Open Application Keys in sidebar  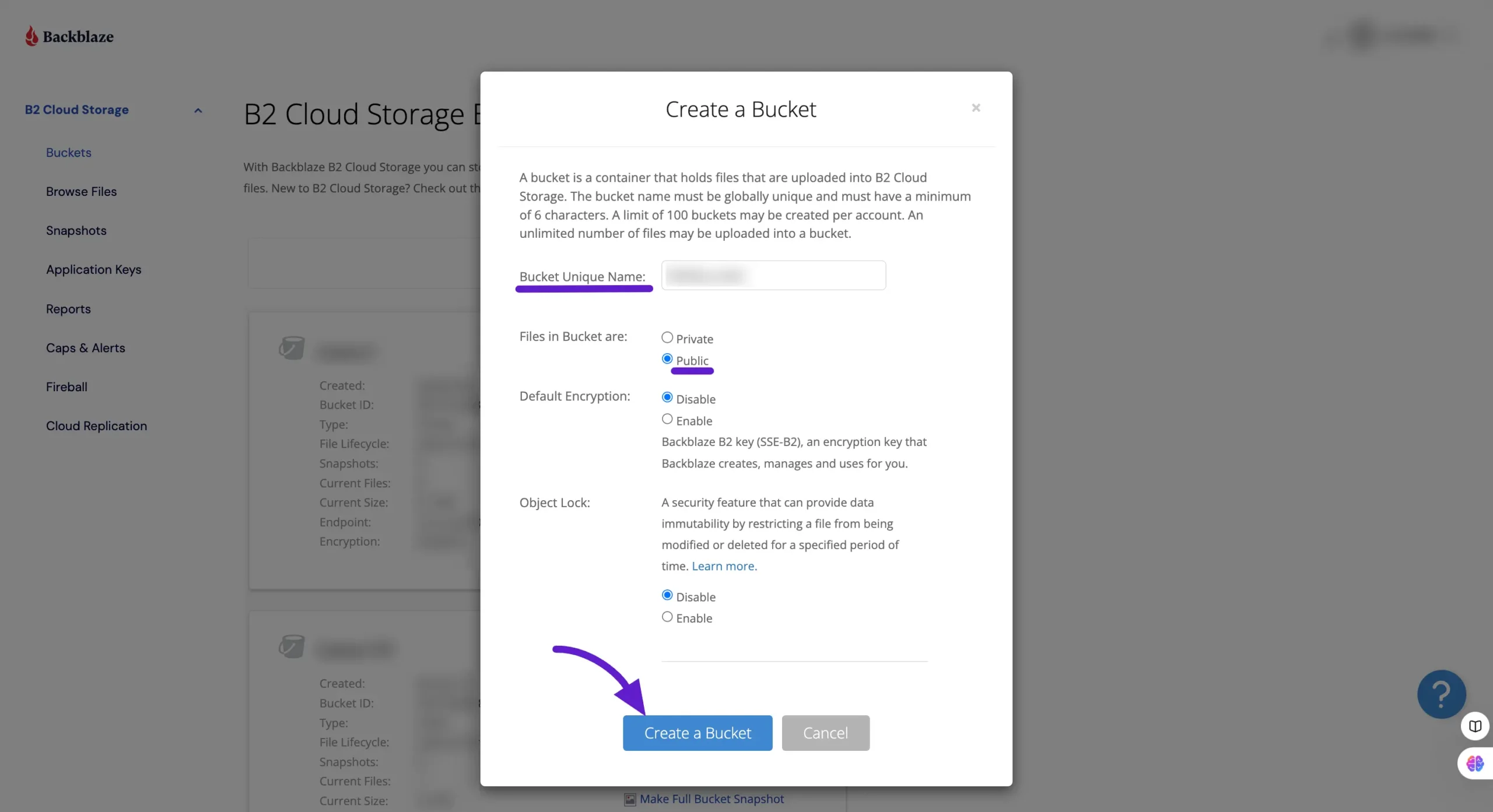tap(93, 270)
